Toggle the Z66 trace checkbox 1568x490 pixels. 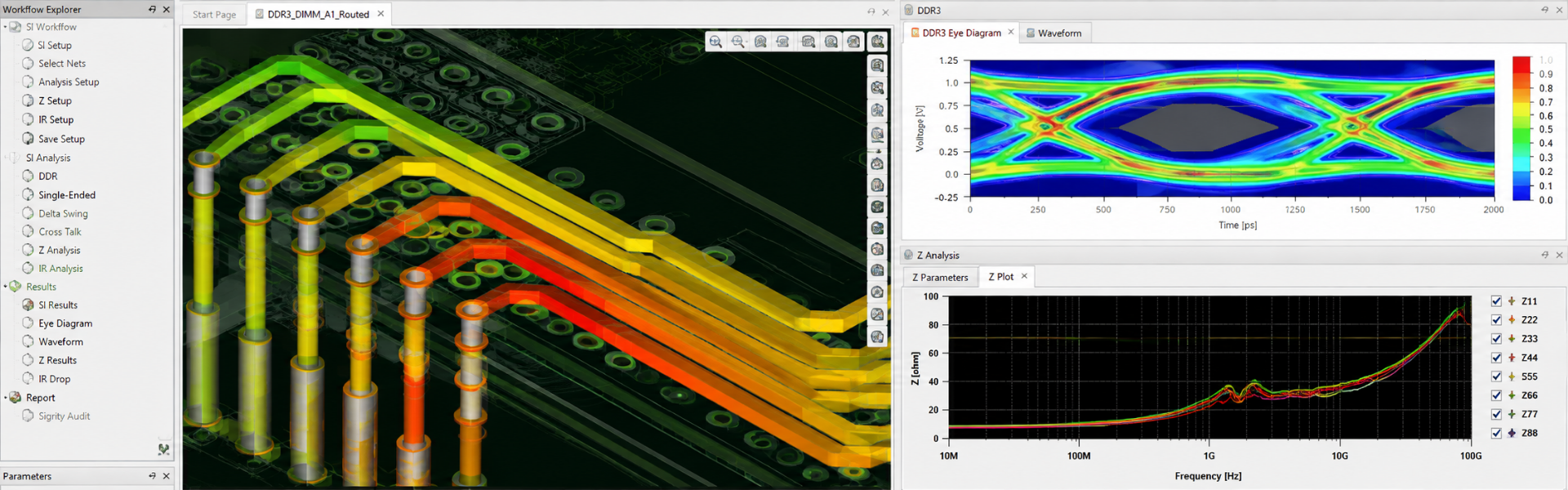(1496, 395)
